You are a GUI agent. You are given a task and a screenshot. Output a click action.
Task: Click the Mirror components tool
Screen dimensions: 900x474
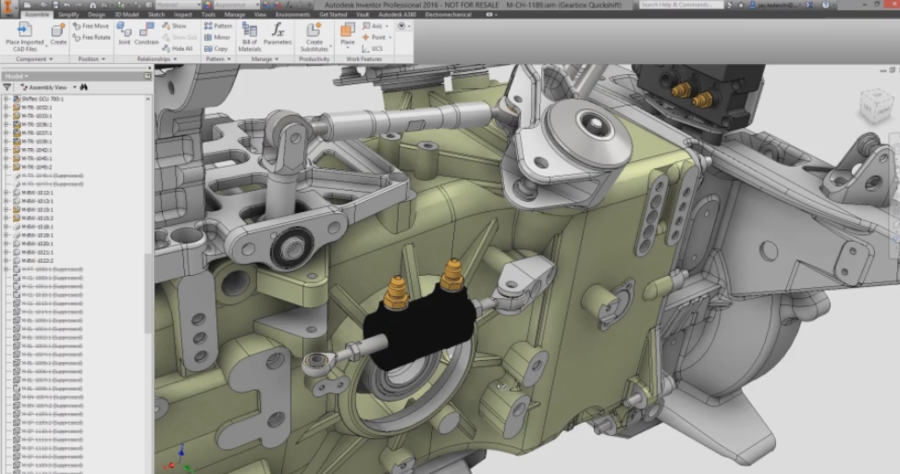(x=218, y=37)
